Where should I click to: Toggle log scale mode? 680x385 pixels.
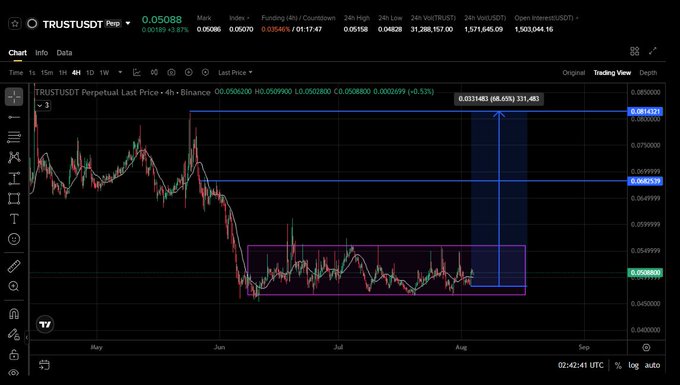(634, 365)
